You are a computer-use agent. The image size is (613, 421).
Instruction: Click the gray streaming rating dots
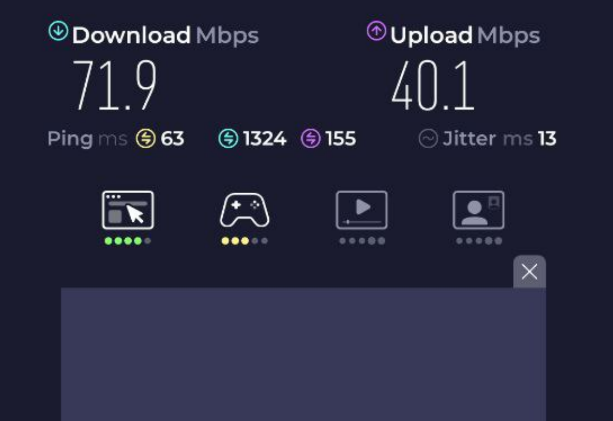pos(362,241)
